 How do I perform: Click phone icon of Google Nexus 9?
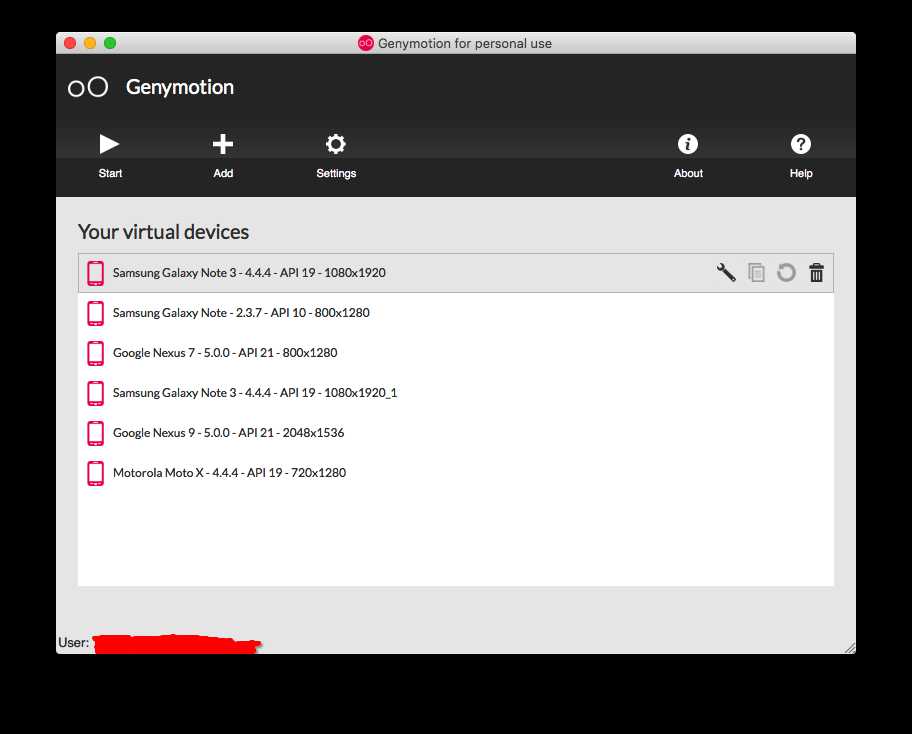pyautogui.click(x=95, y=433)
